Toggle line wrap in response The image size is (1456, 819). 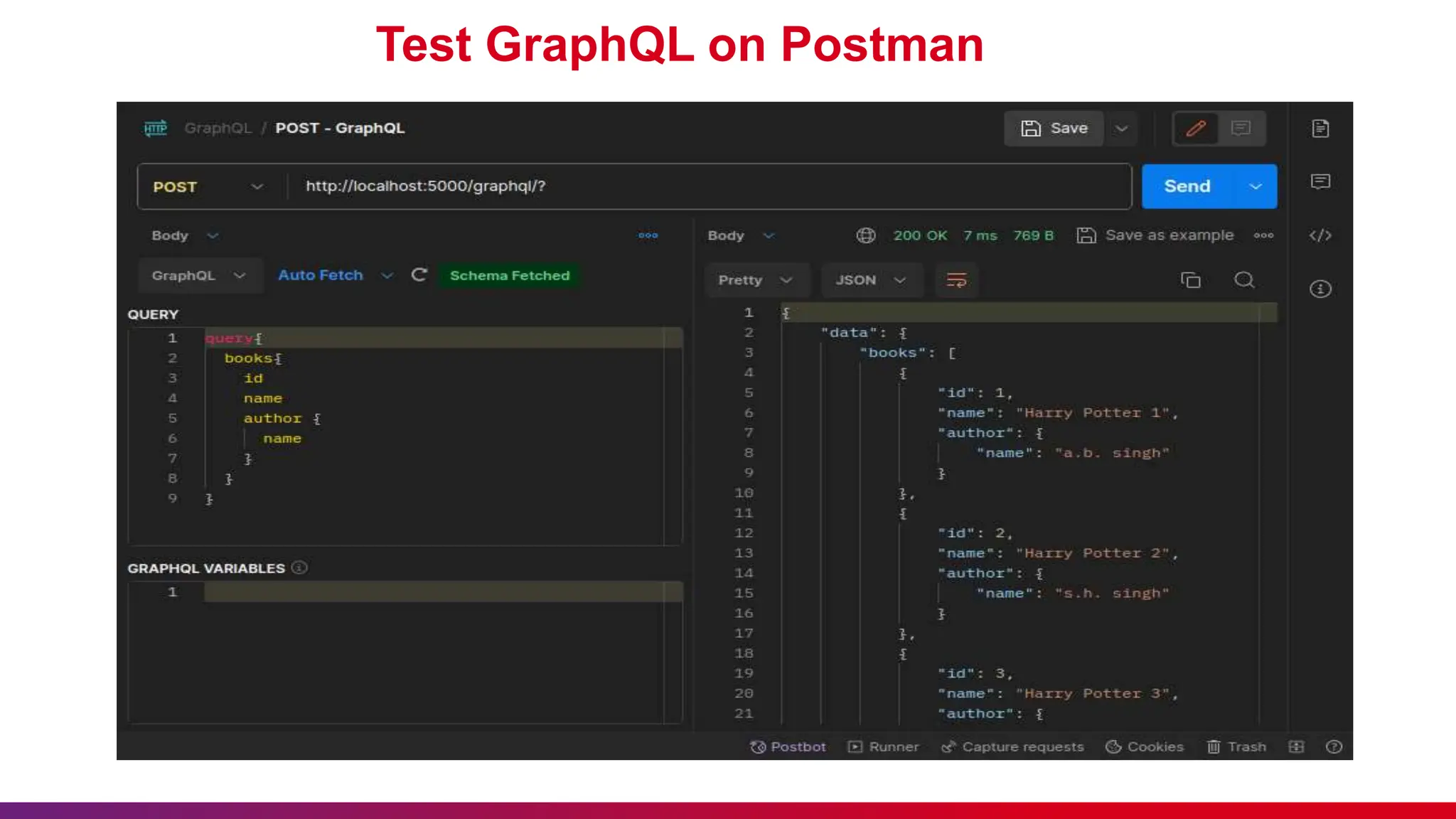pyautogui.click(x=956, y=280)
